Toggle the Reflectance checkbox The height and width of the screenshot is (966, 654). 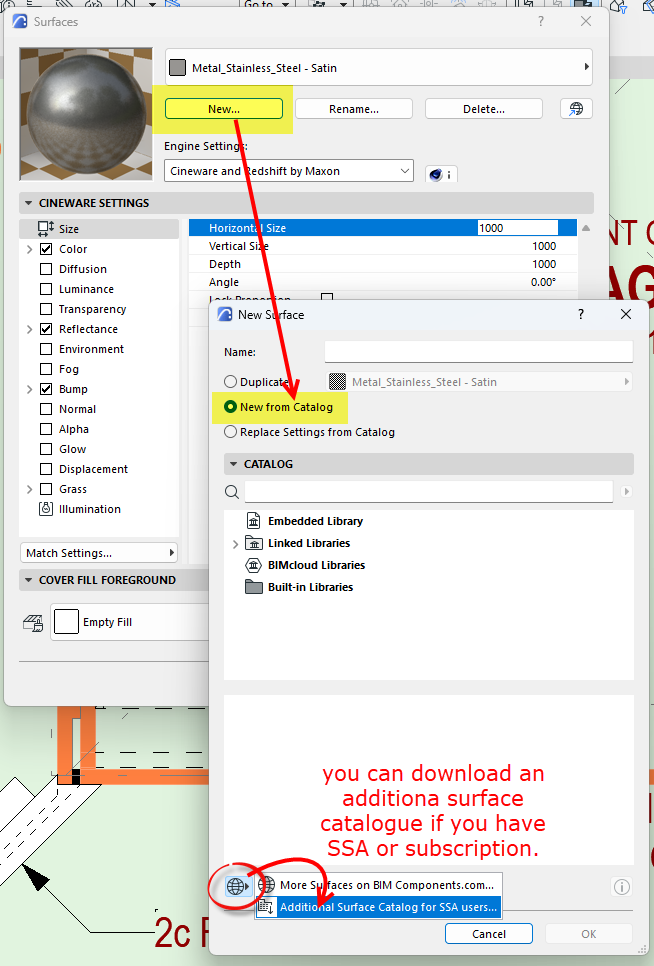[46, 329]
